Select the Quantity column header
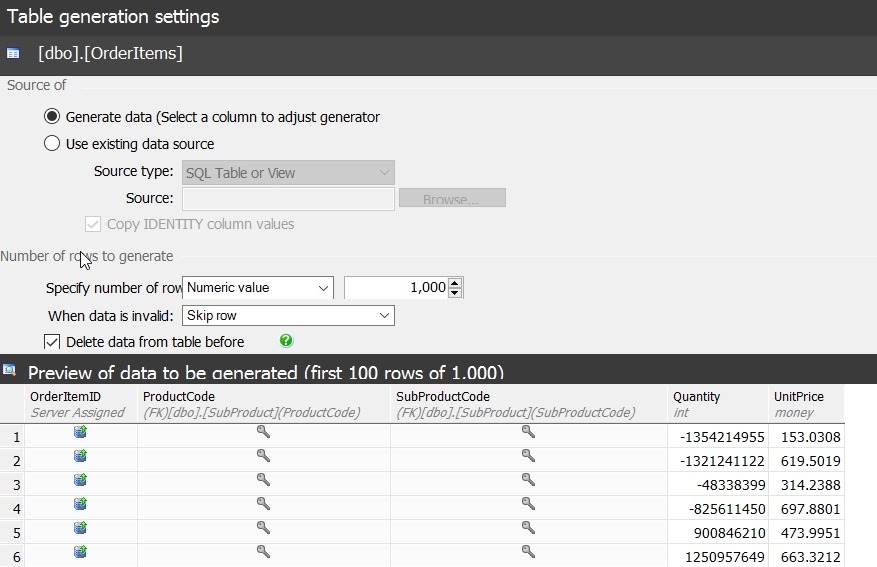The width and height of the screenshot is (877, 567). pos(718,404)
